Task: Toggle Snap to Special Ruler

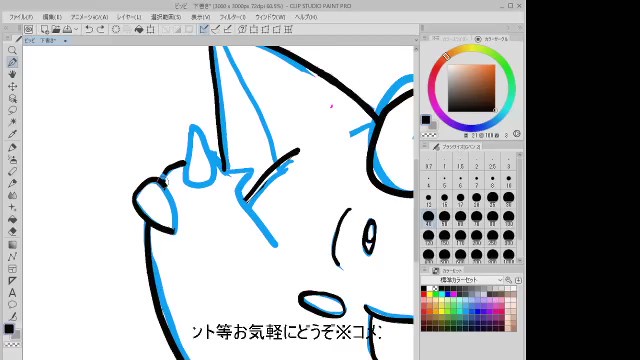Action: [x=216, y=29]
